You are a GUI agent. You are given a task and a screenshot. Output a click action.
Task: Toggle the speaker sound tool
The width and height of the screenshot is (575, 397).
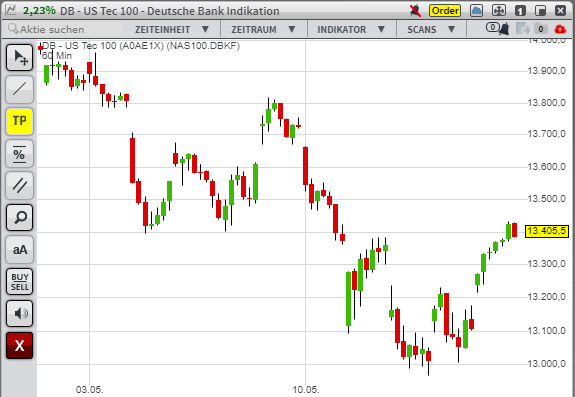(19, 313)
